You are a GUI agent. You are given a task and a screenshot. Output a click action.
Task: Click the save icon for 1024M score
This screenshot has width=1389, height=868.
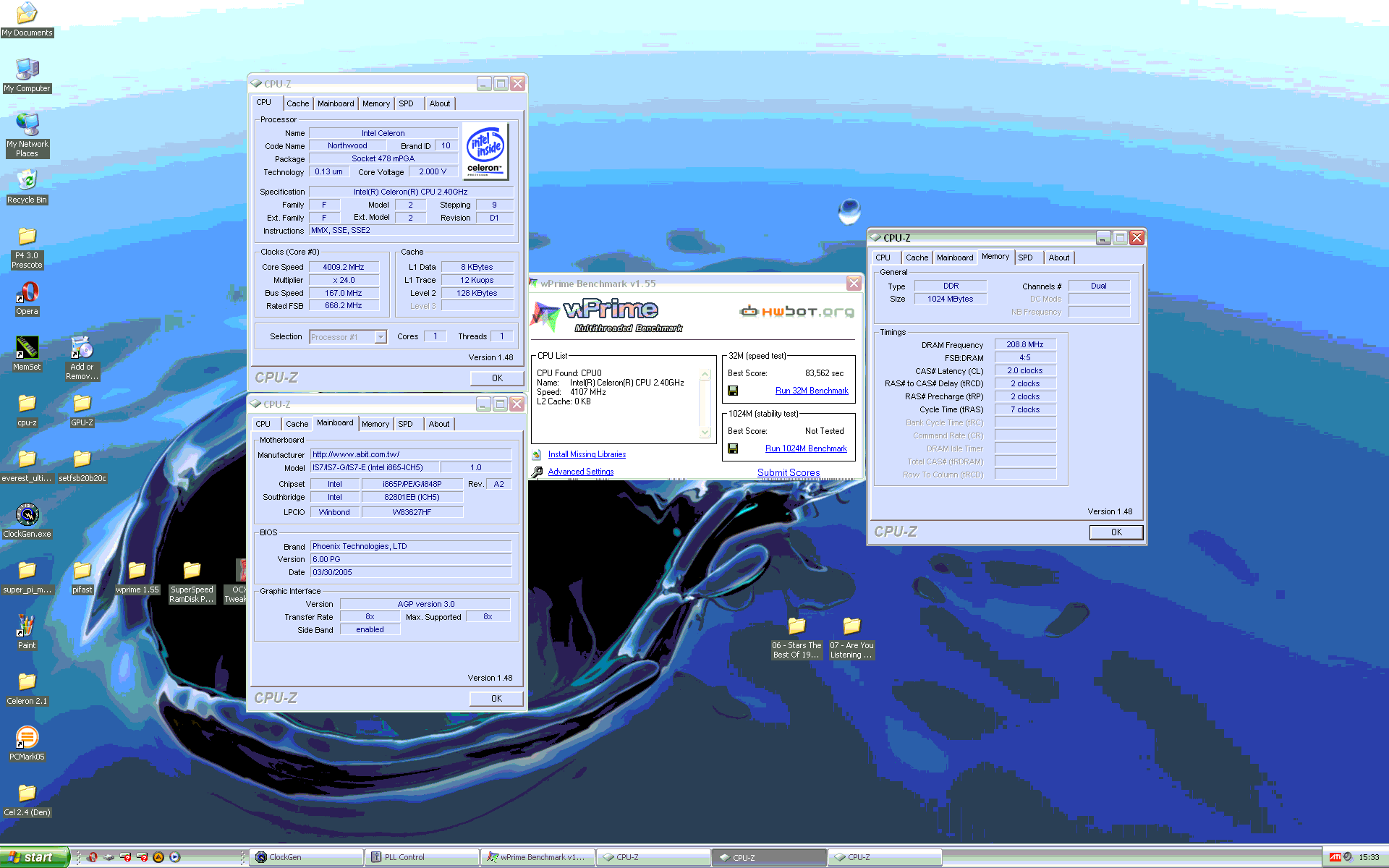point(733,448)
